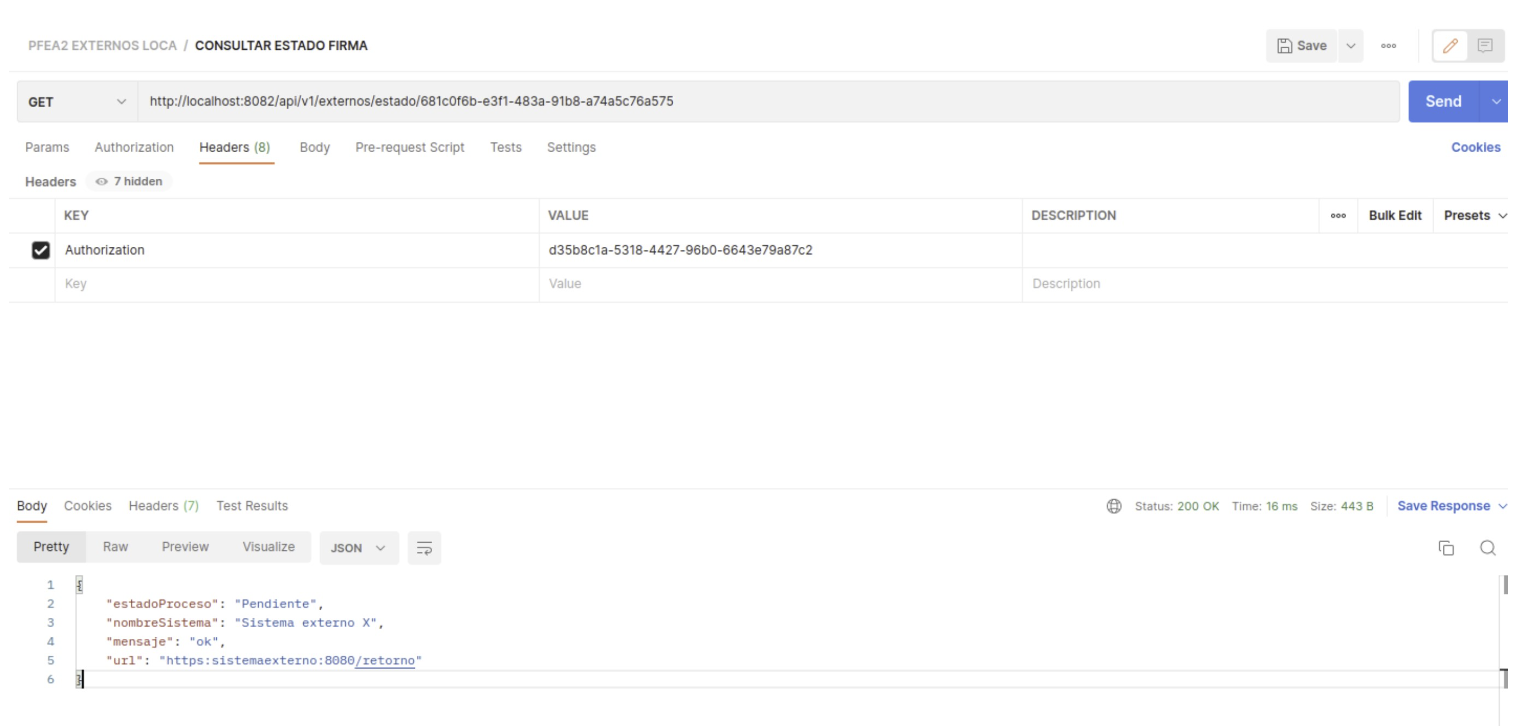1526x726 pixels.
Task: Click the request URL input field
Action: [x=769, y=101]
